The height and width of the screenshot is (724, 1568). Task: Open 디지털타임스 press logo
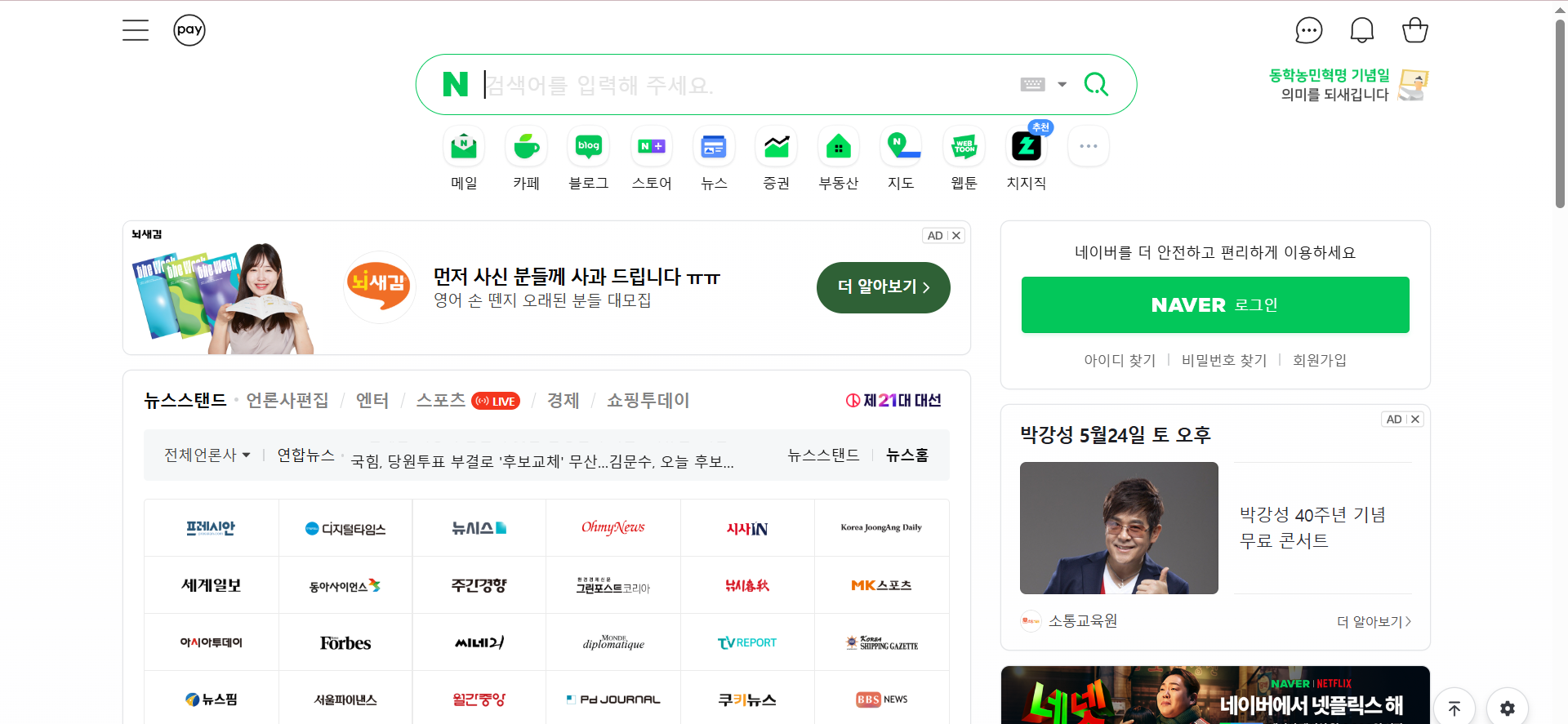[x=345, y=528]
